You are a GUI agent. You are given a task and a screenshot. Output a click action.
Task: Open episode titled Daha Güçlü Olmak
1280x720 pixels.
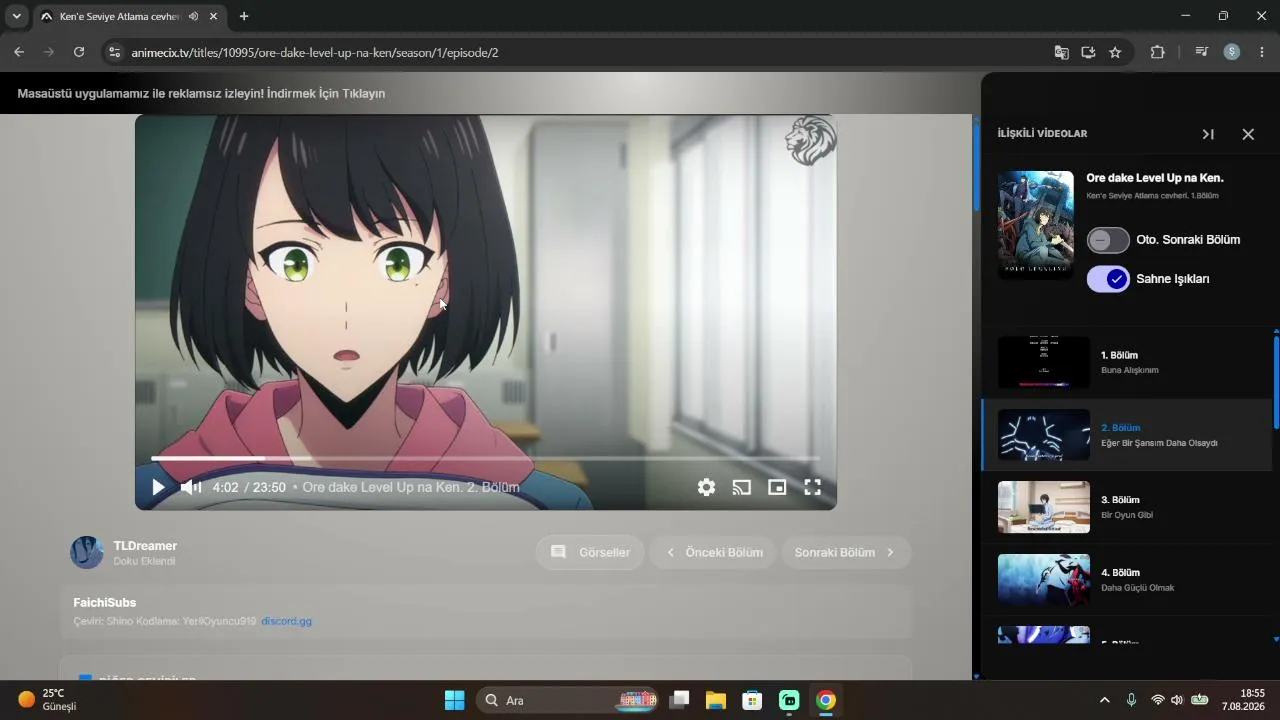tap(1138, 588)
